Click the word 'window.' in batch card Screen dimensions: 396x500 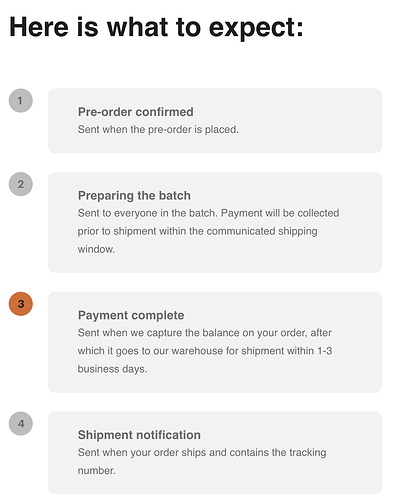click(x=96, y=249)
